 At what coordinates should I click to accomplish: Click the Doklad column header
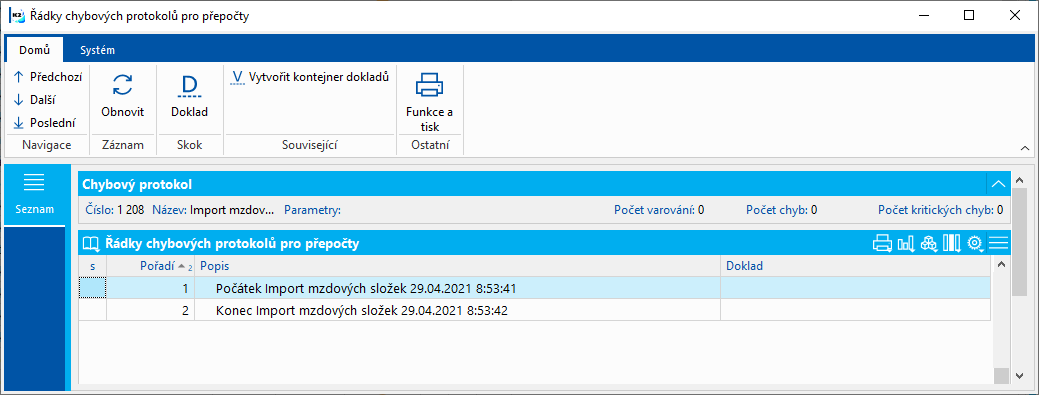coord(856,266)
